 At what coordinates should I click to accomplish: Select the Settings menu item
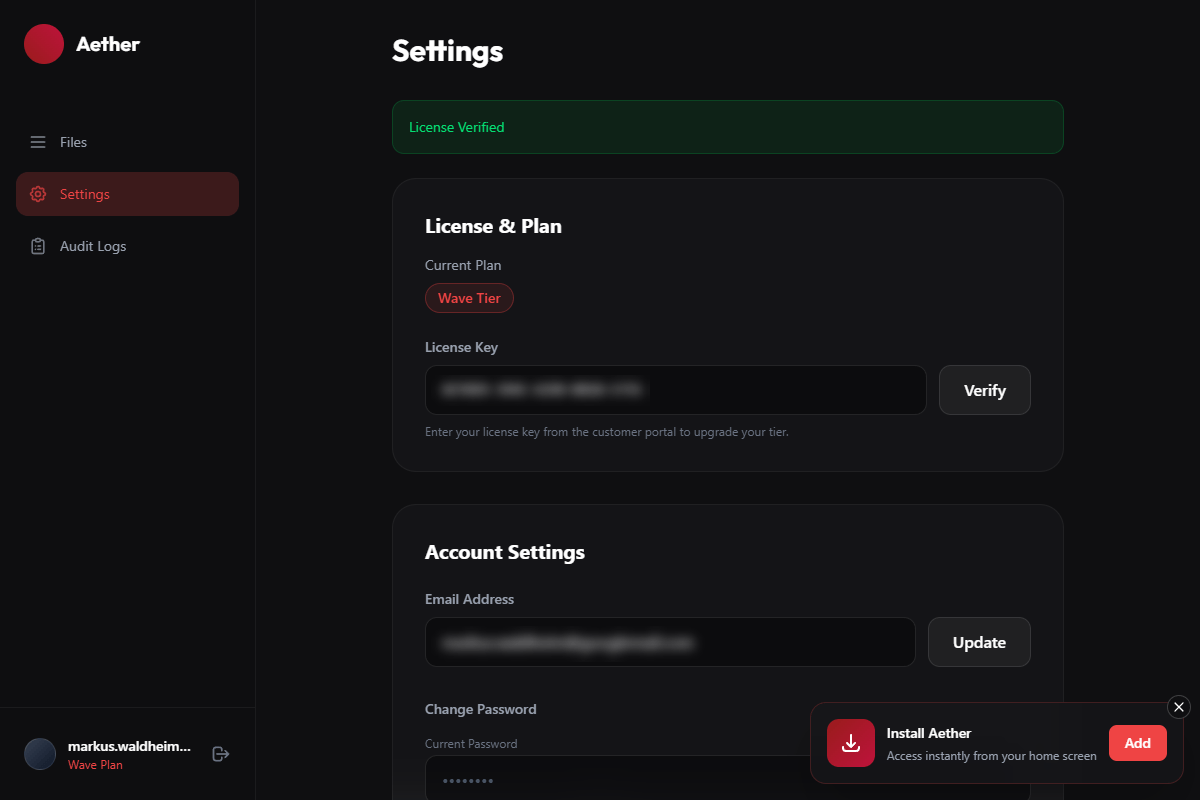pos(127,194)
